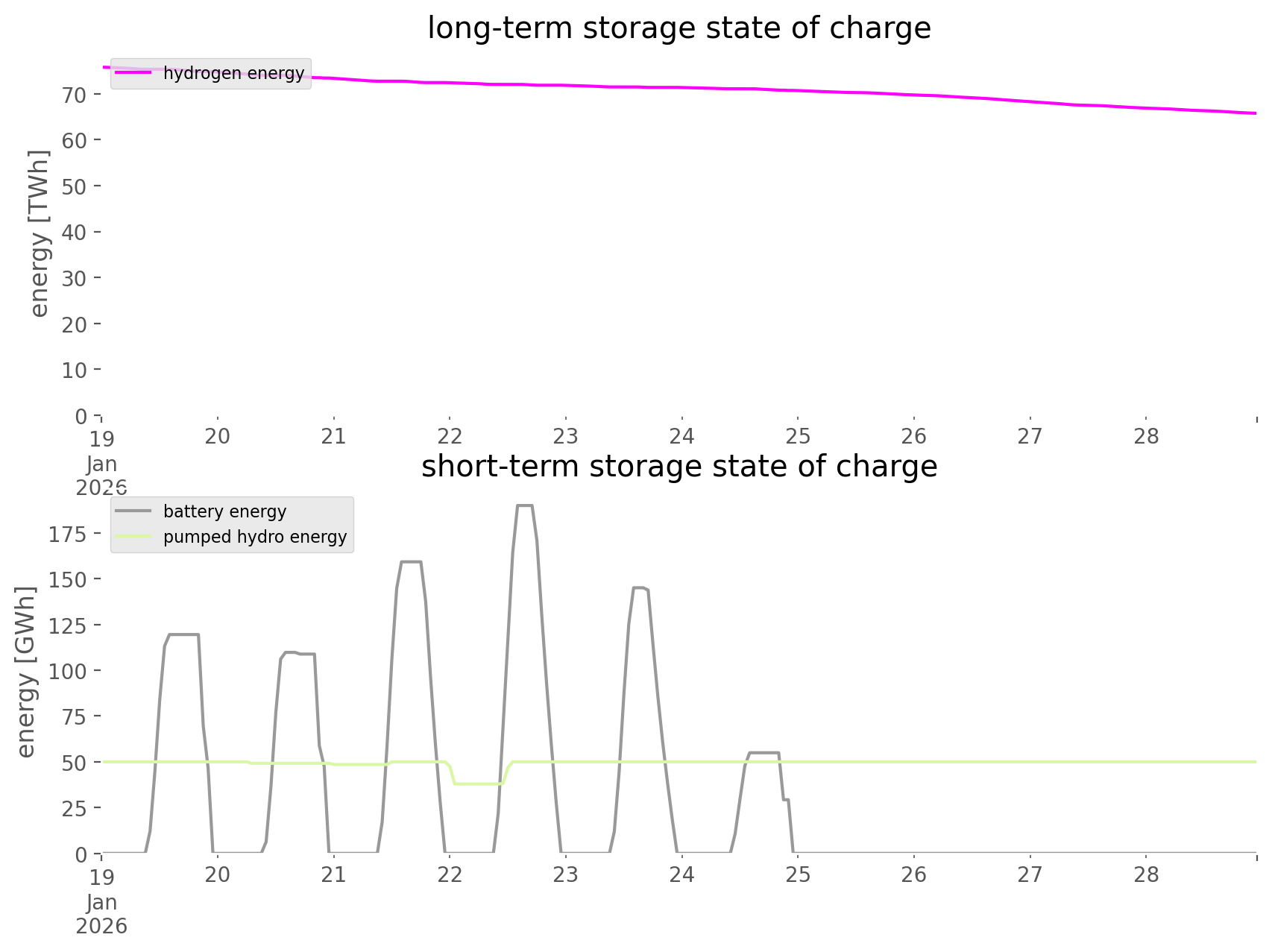Click the "energy [GWh]" y-axis label
The height and width of the screenshot is (952, 1272).
point(26,672)
